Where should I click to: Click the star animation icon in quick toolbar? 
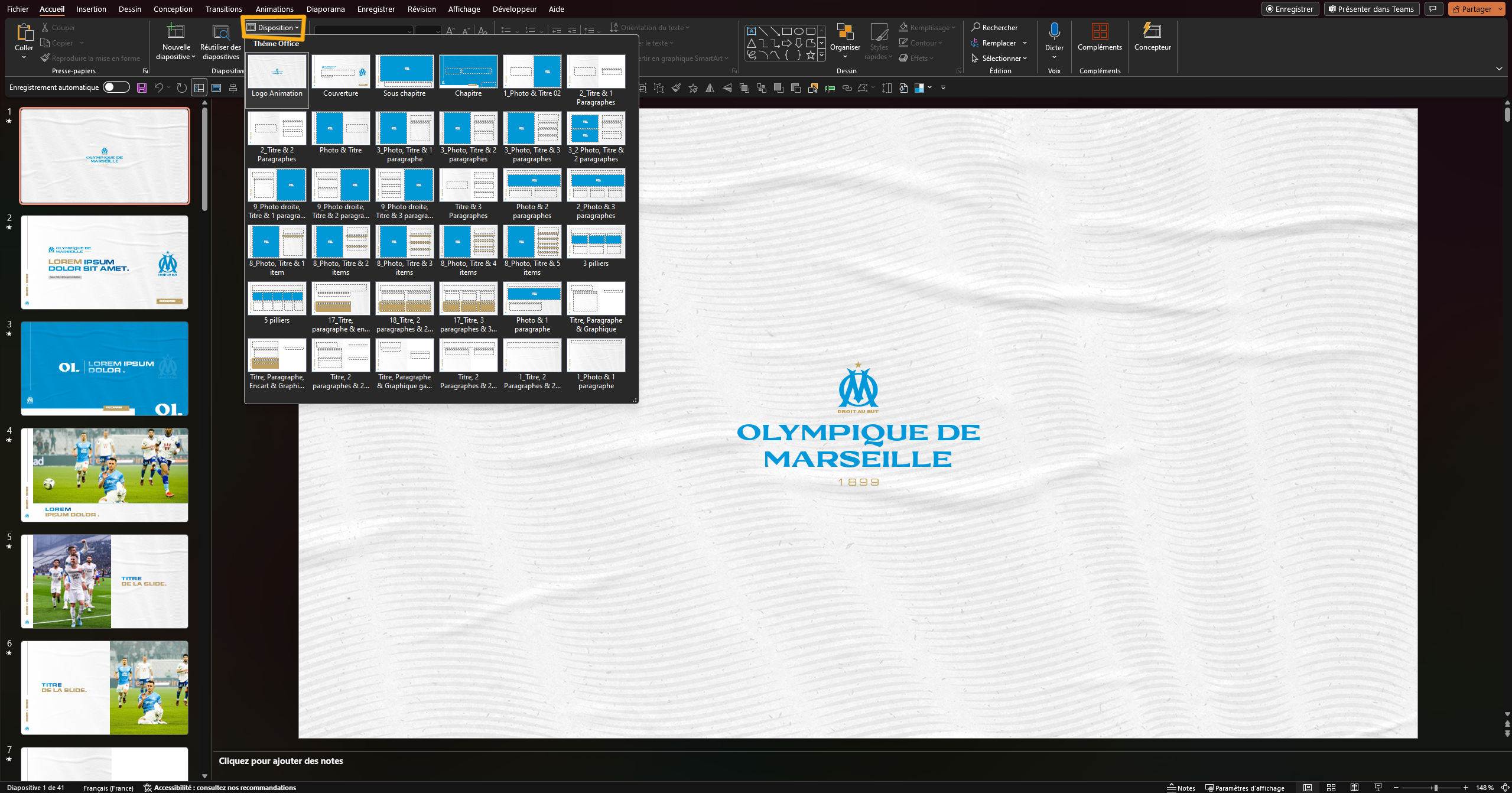[693, 88]
